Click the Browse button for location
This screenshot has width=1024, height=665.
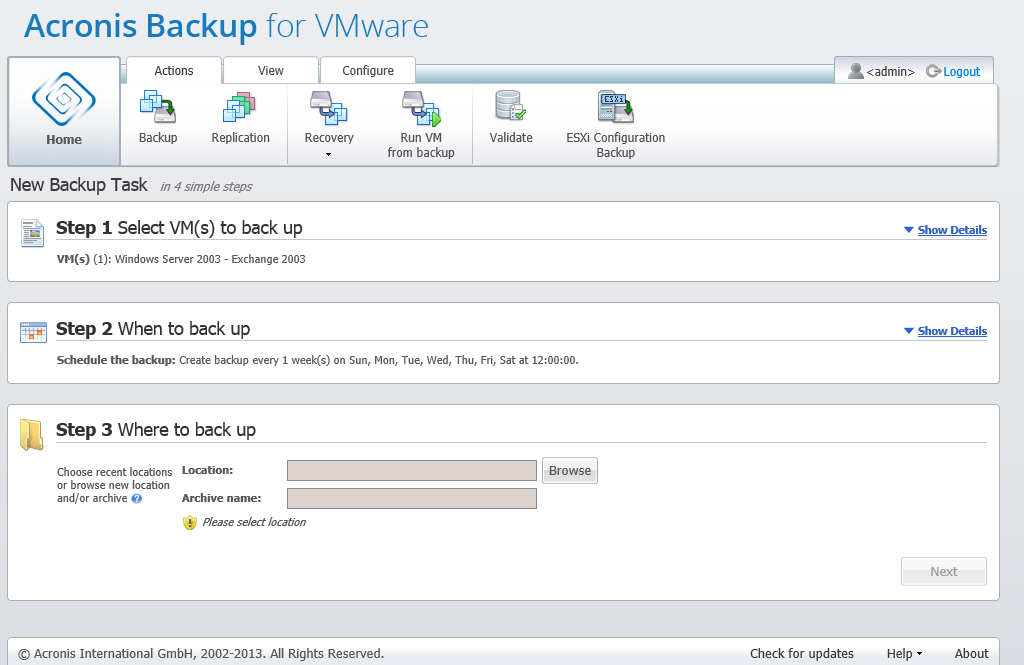pos(570,471)
